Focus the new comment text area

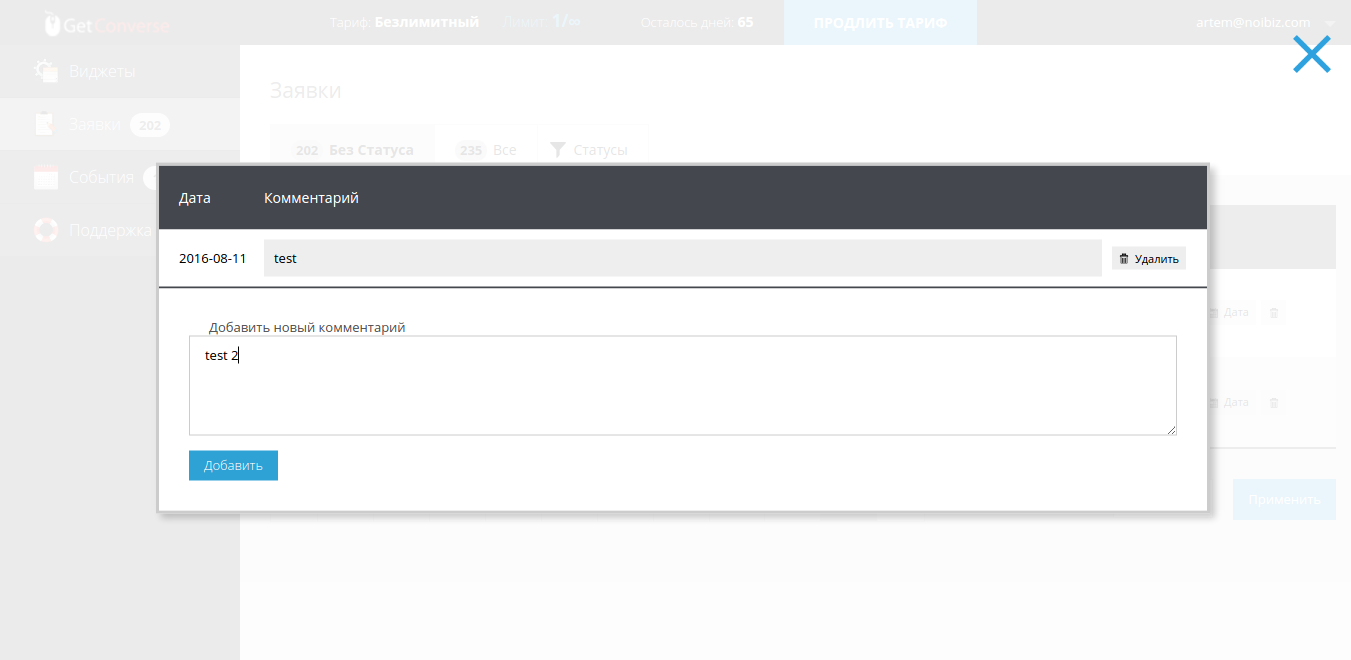tap(683, 385)
